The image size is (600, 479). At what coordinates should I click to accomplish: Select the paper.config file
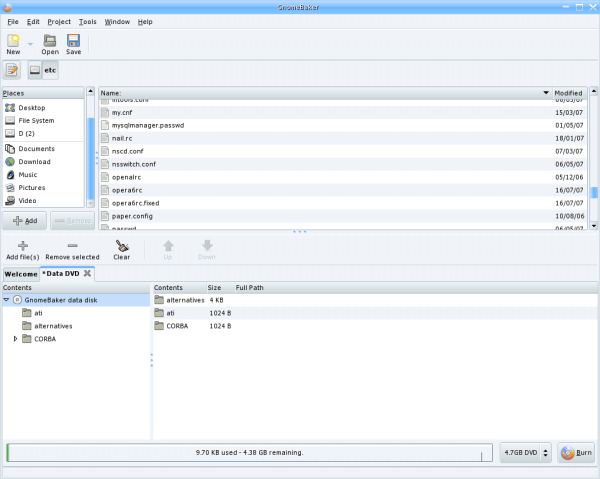point(342,216)
